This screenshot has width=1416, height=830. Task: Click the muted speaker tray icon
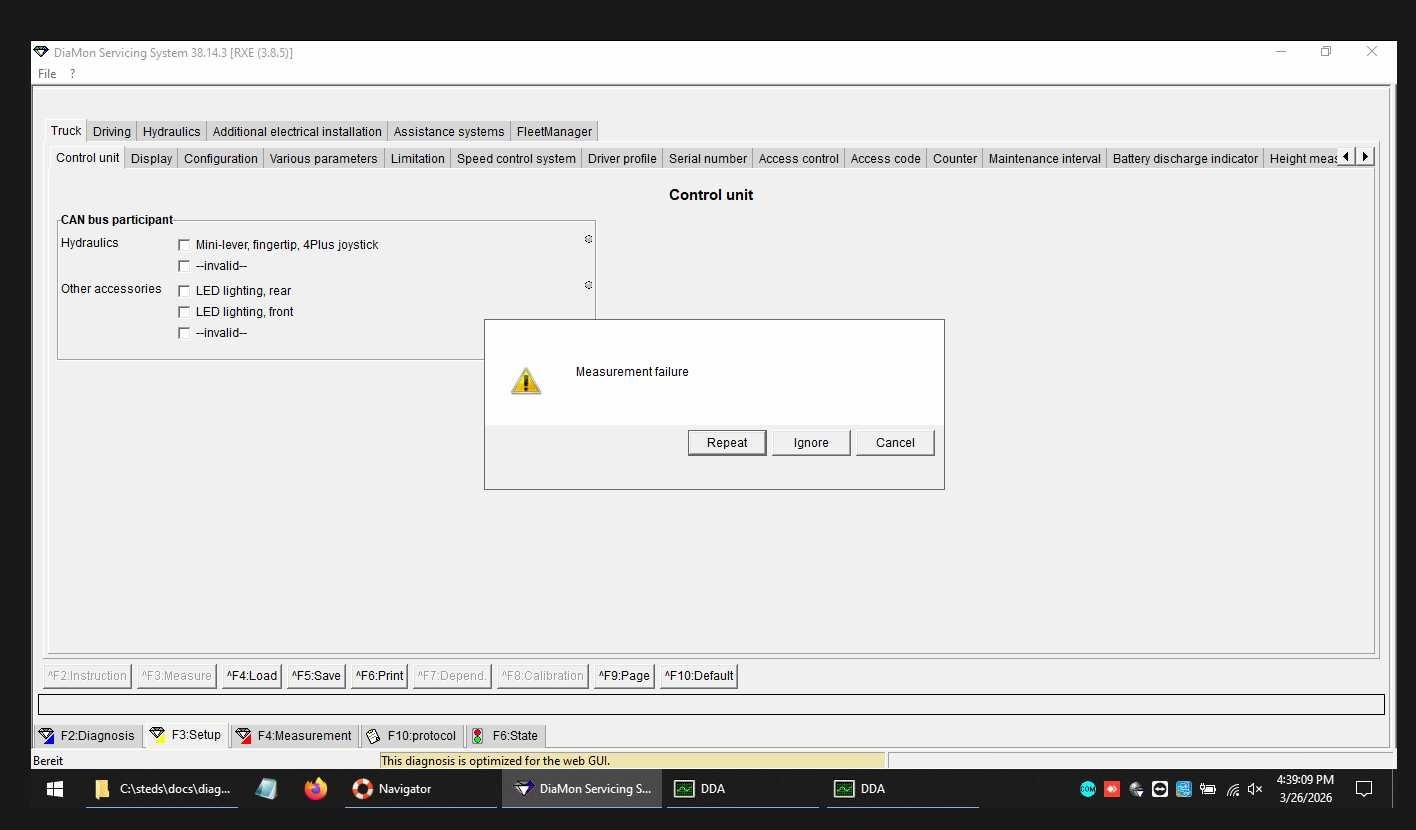pos(1256,789)
